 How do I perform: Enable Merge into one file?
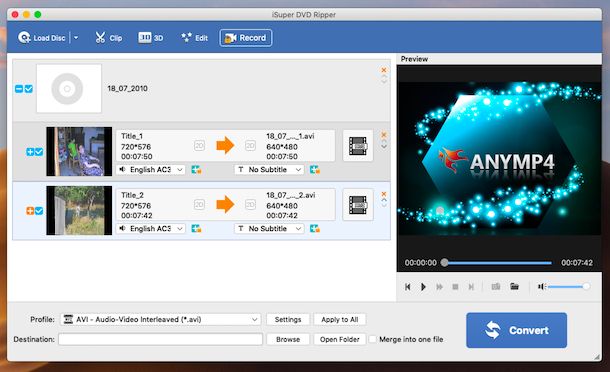372,339
